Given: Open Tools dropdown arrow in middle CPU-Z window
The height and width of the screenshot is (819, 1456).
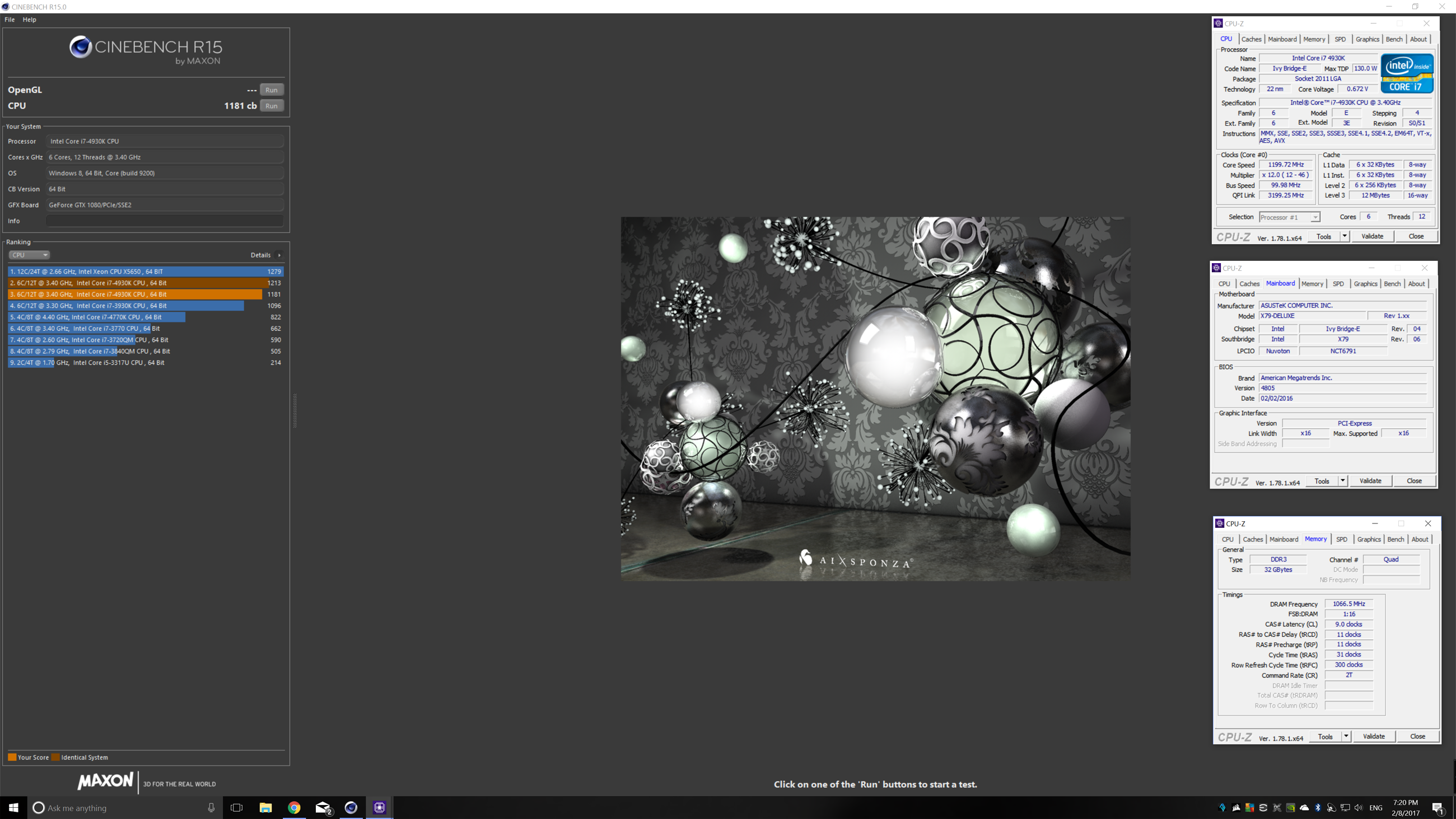Looking at the screenshot, I should click(1342, 480).
